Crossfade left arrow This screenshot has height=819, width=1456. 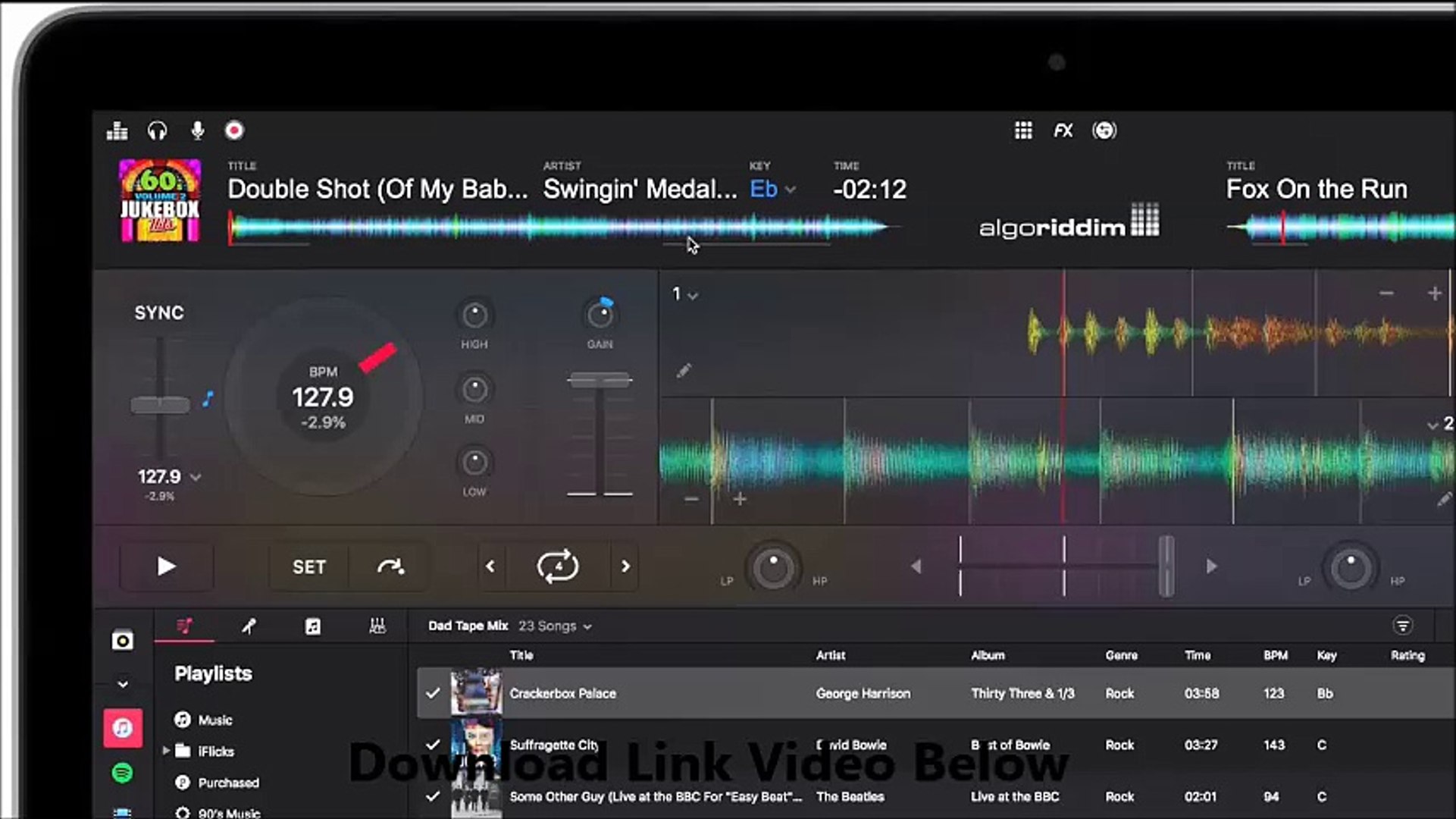click(916, 566)
